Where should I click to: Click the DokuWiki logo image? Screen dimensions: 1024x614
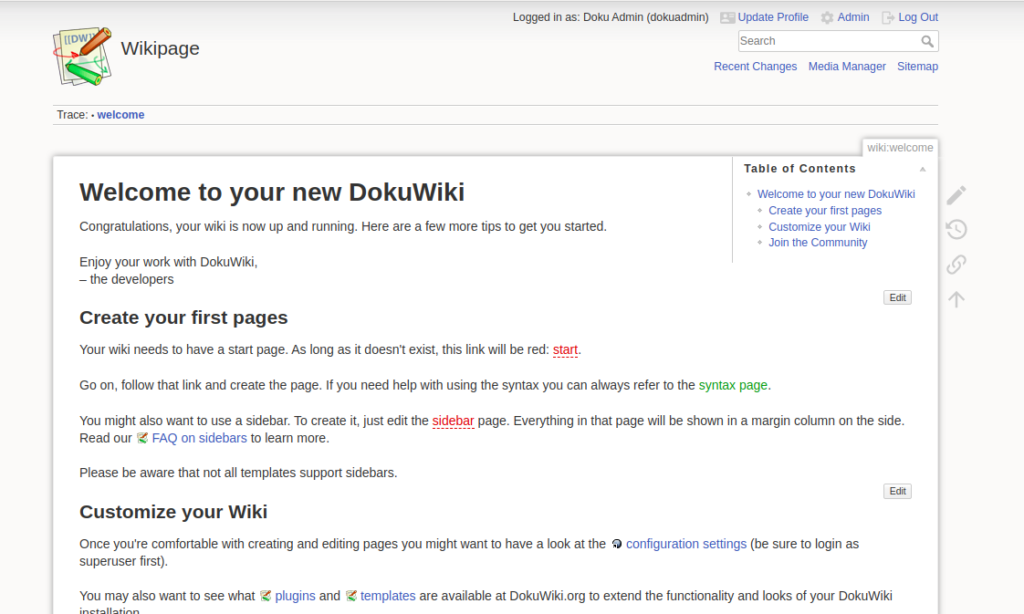(x=82, y=56)
